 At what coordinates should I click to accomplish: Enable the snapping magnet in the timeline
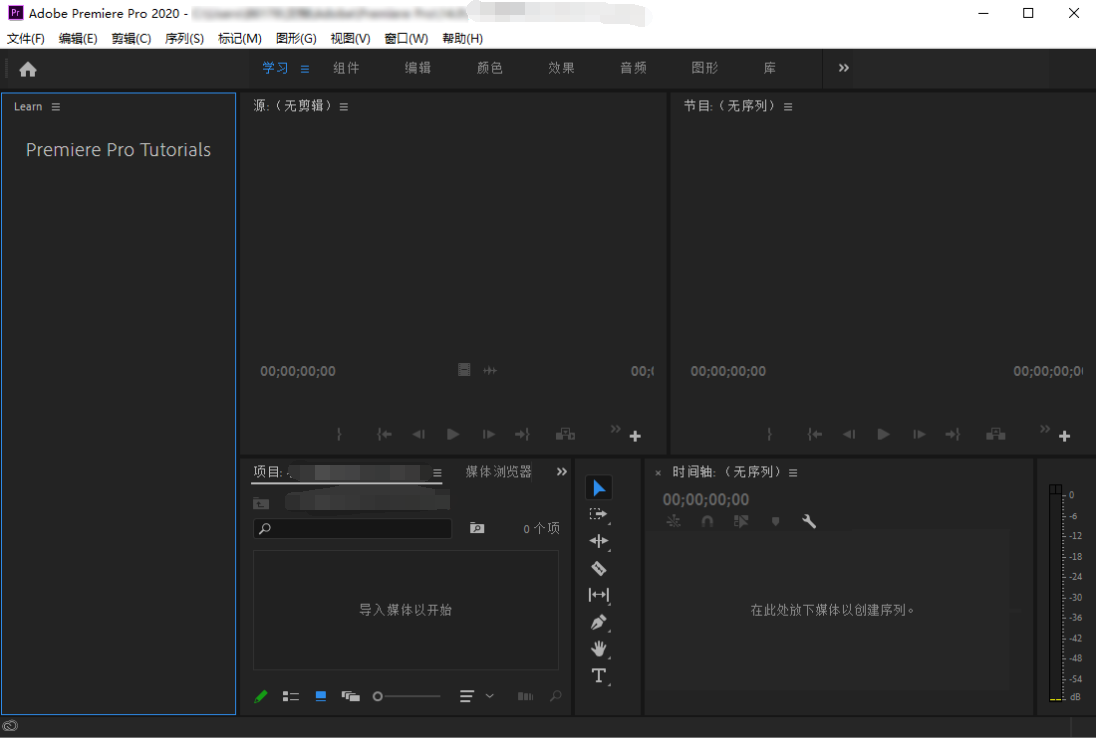tap(707, 521)
